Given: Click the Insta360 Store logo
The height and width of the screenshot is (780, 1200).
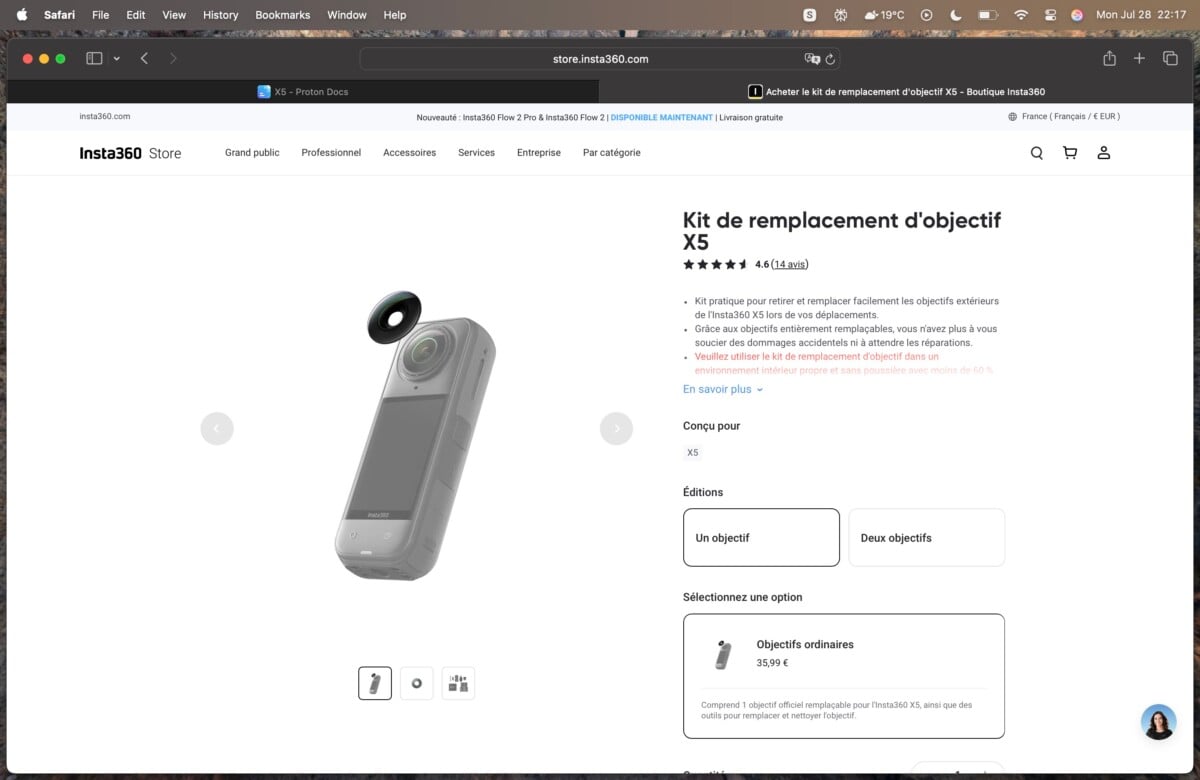Looking at the screenshot, I should click(x=130, y=153).
